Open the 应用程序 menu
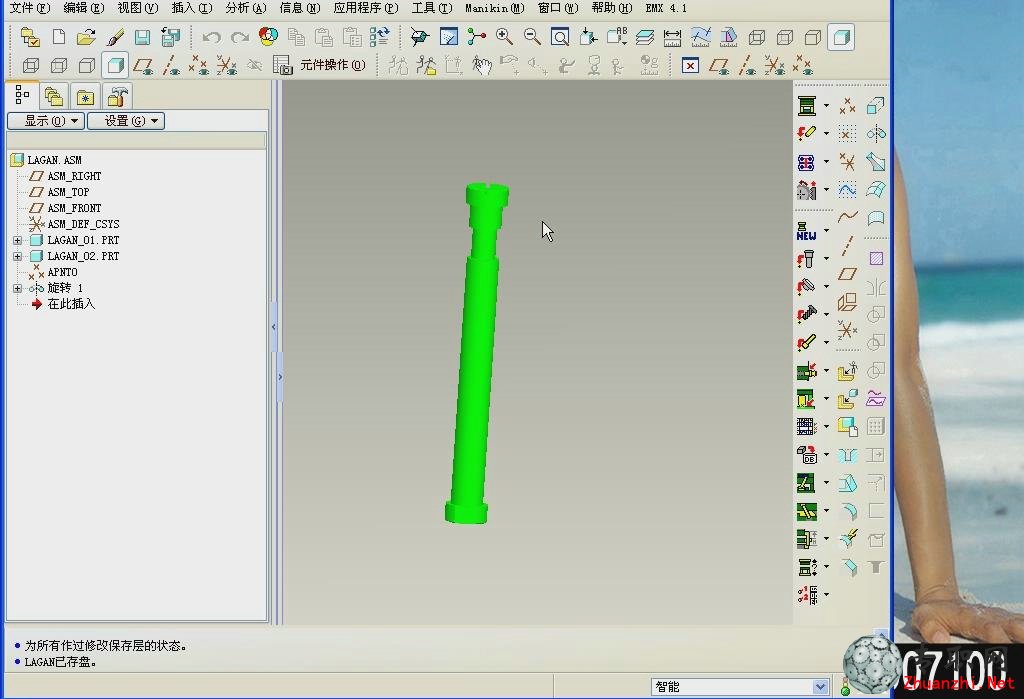Image resolution: width=1024 pixels, height=699 pixels. 366,8
